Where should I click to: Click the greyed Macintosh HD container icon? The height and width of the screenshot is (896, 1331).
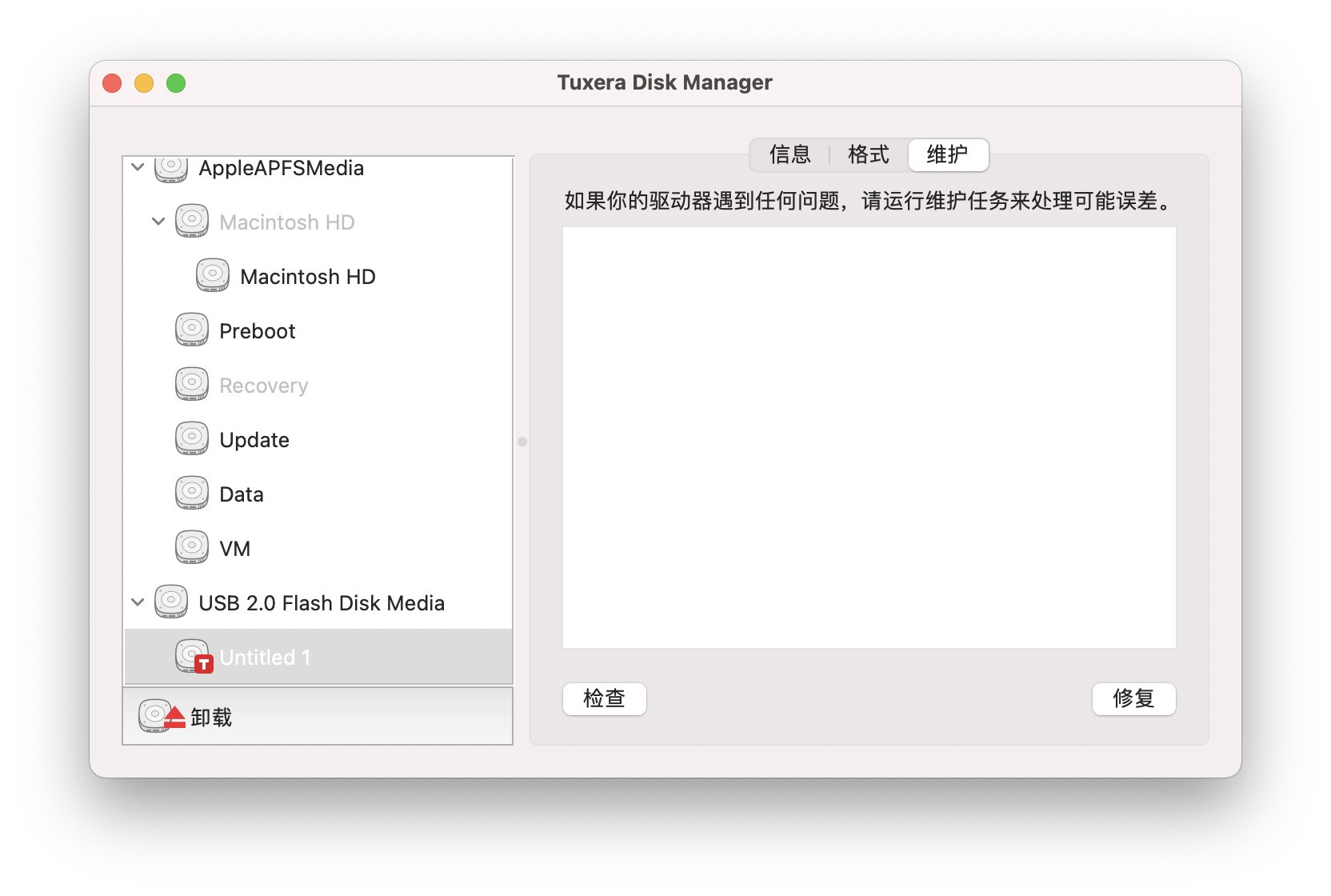point(192,222)
